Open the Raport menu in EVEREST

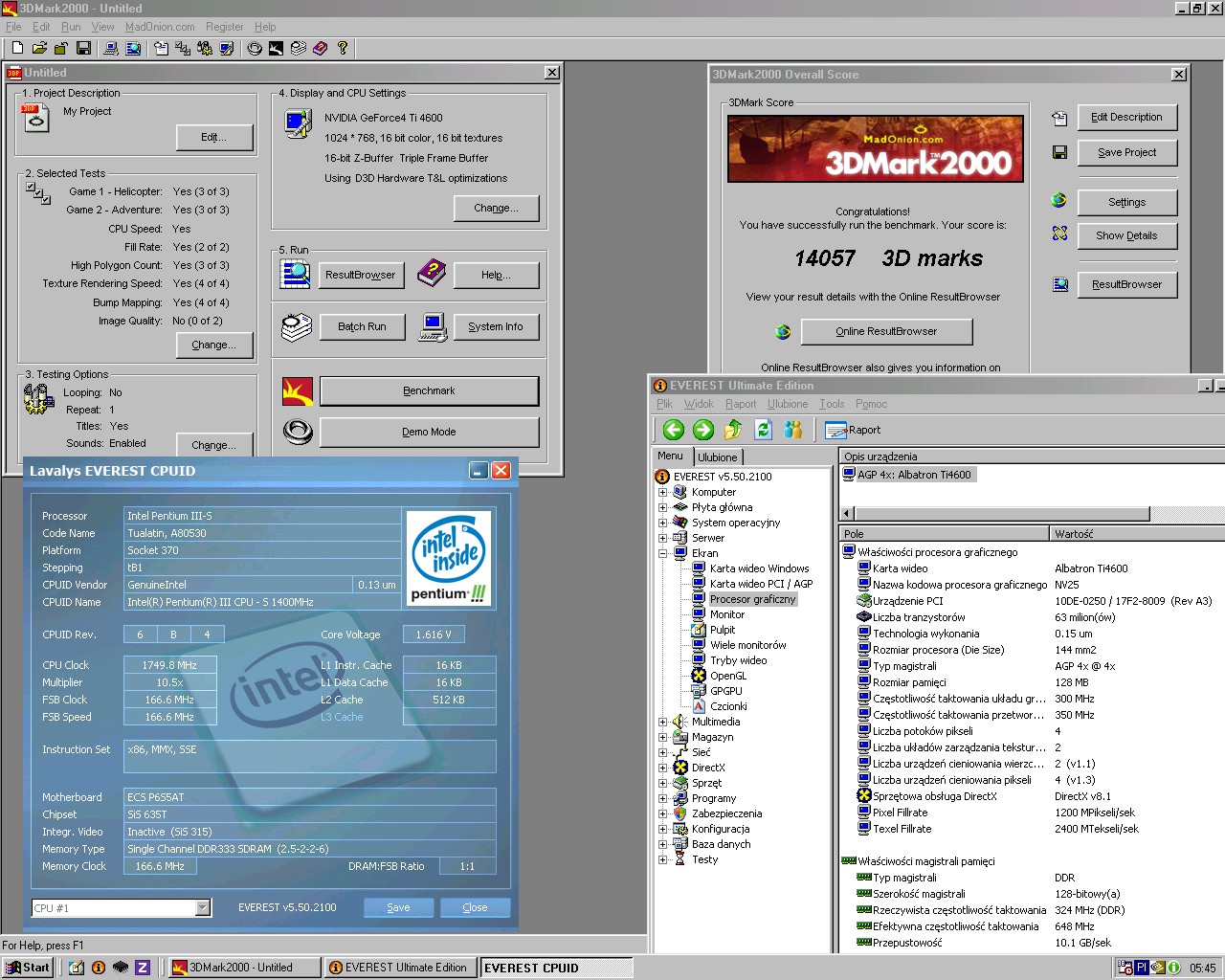tap(741, 404)
